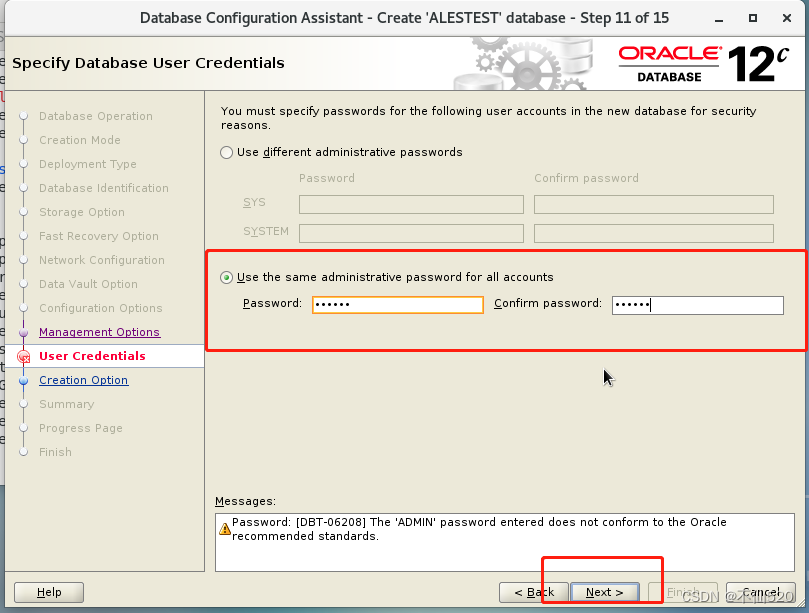
Task: Open the Help button
Action: [49, 592]
